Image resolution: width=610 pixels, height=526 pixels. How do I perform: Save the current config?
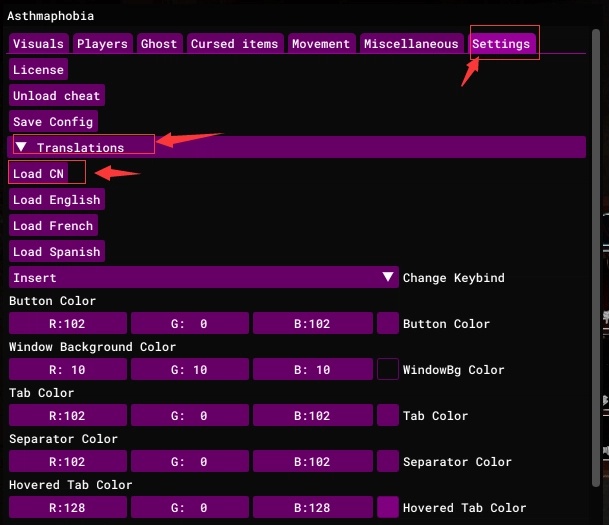53,122
